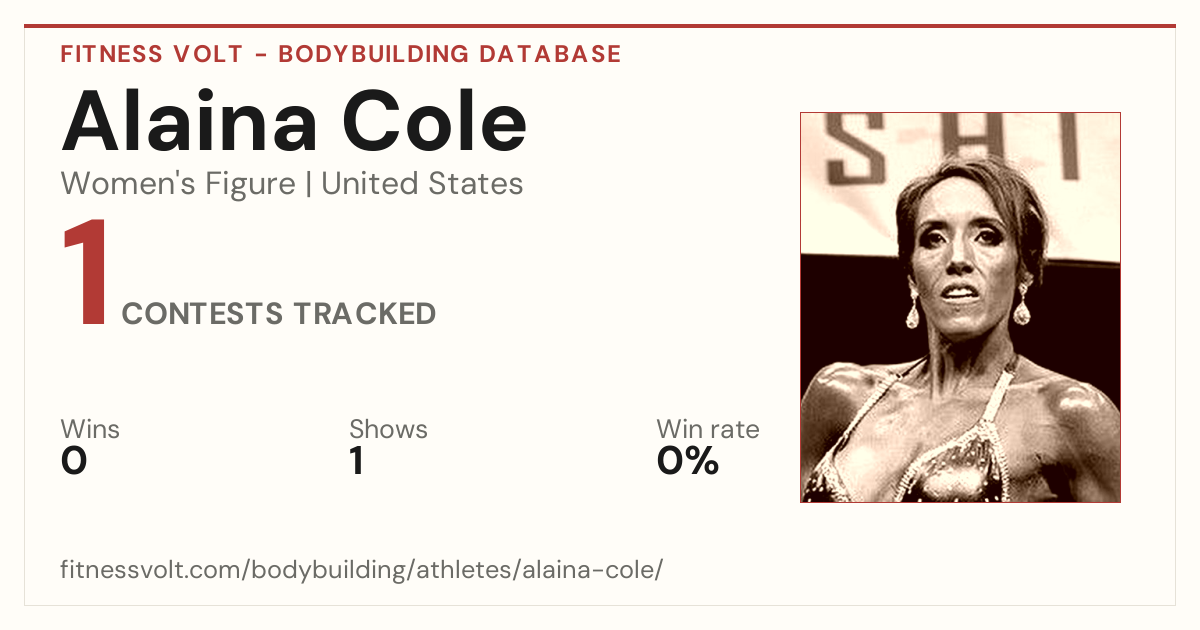This screenshot has width=1200, height=630.
Task: Open the athlete photo thumbnail
Action: tap(960, 307)
